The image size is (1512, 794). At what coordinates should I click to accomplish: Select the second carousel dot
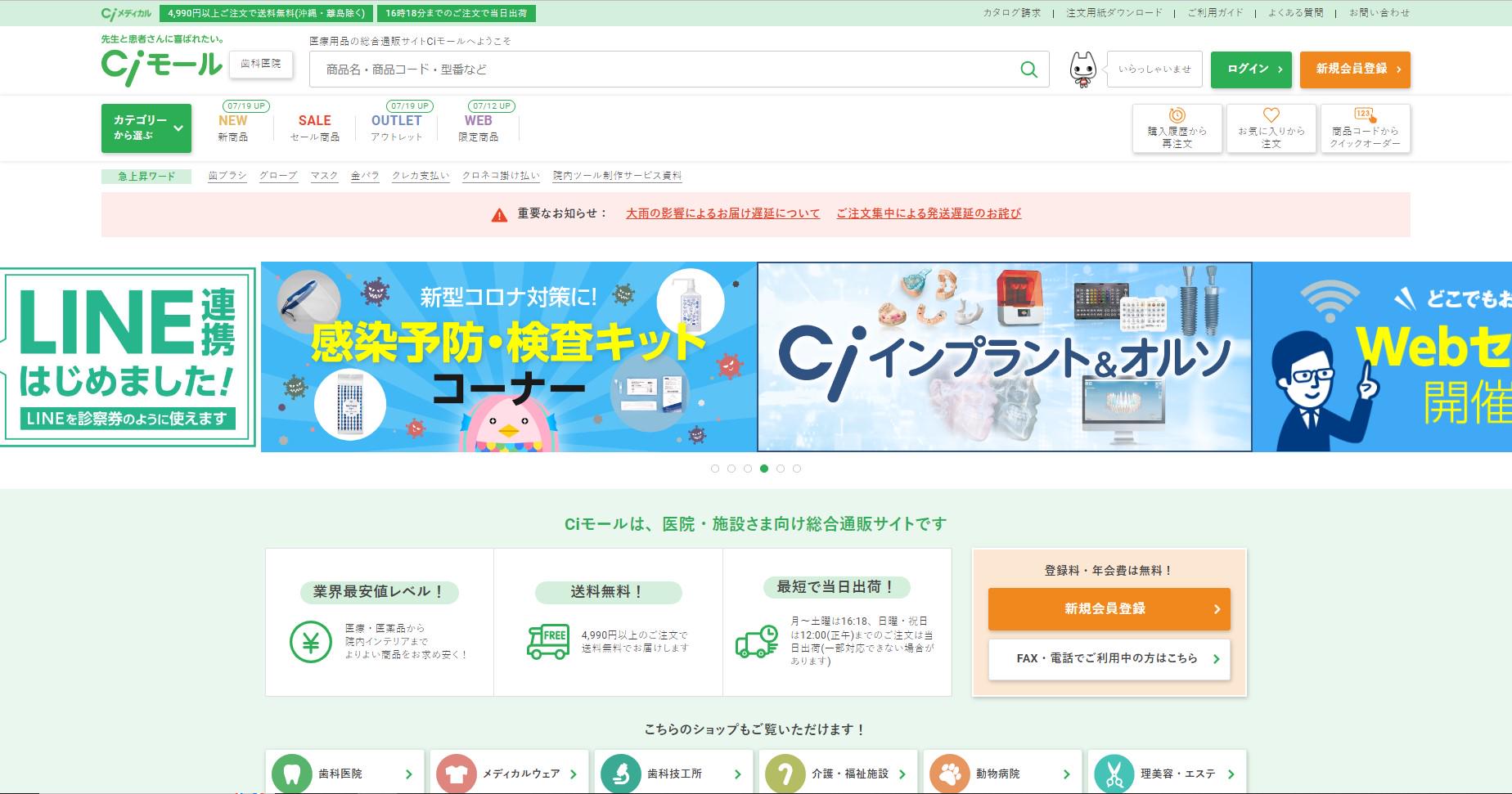(731, 469)
